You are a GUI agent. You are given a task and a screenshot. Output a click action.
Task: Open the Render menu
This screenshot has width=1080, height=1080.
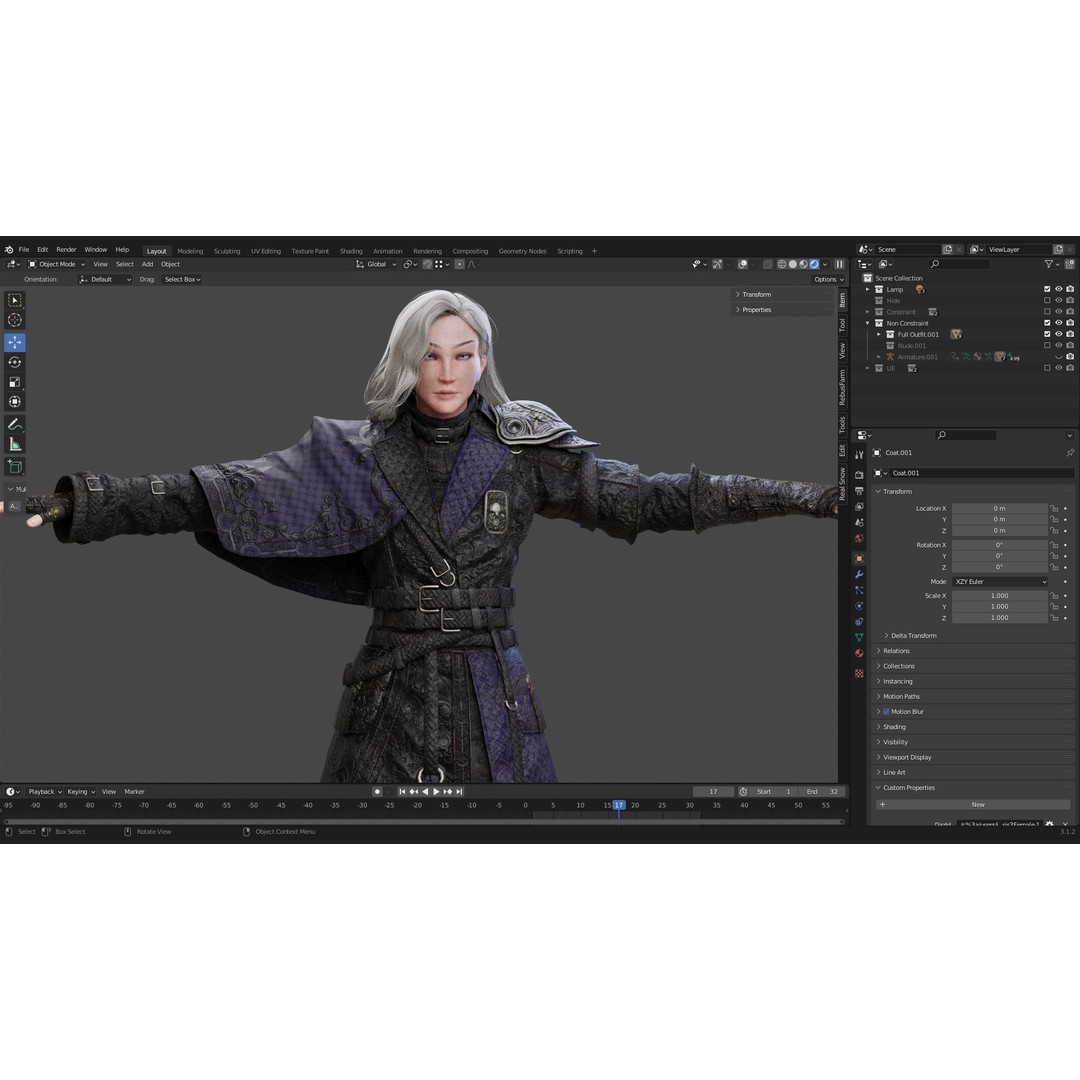click(x=66, y=250)
